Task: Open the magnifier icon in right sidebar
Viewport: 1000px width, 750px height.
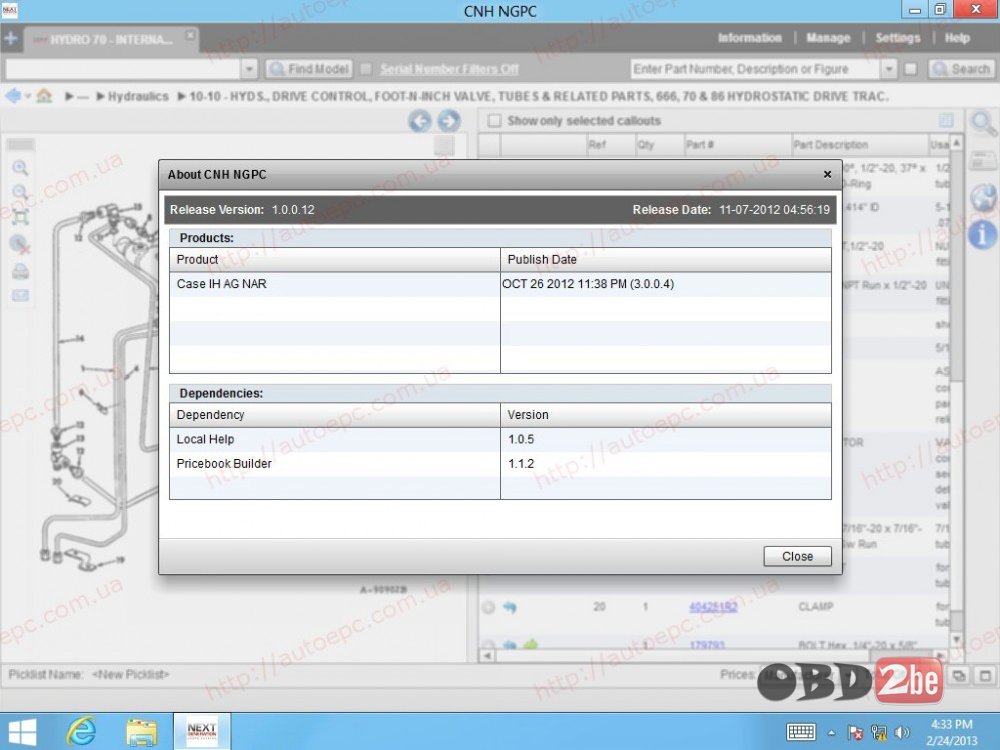Action: tap(983, 123)
